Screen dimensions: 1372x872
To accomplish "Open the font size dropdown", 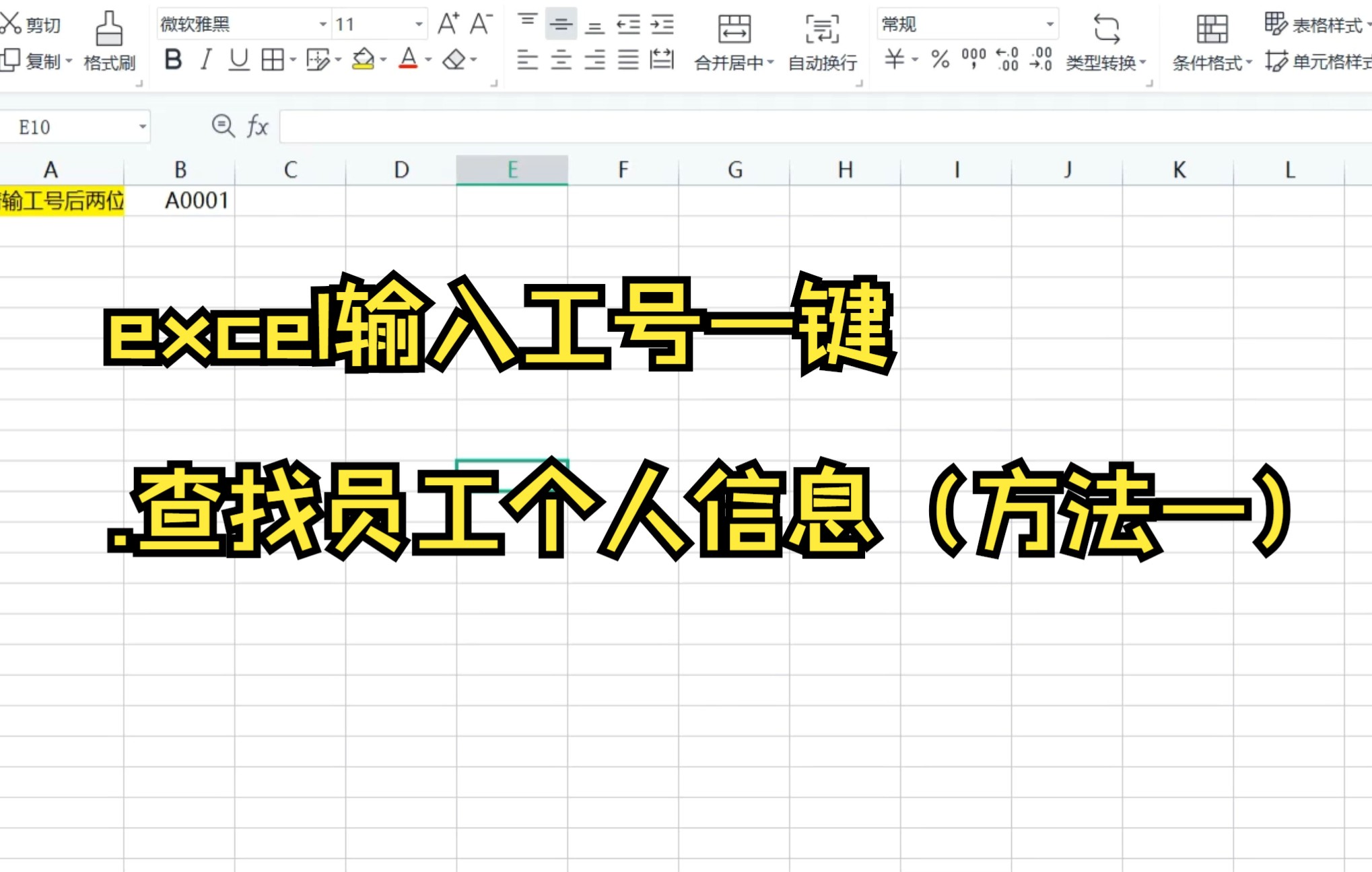I will click(419, 24).
